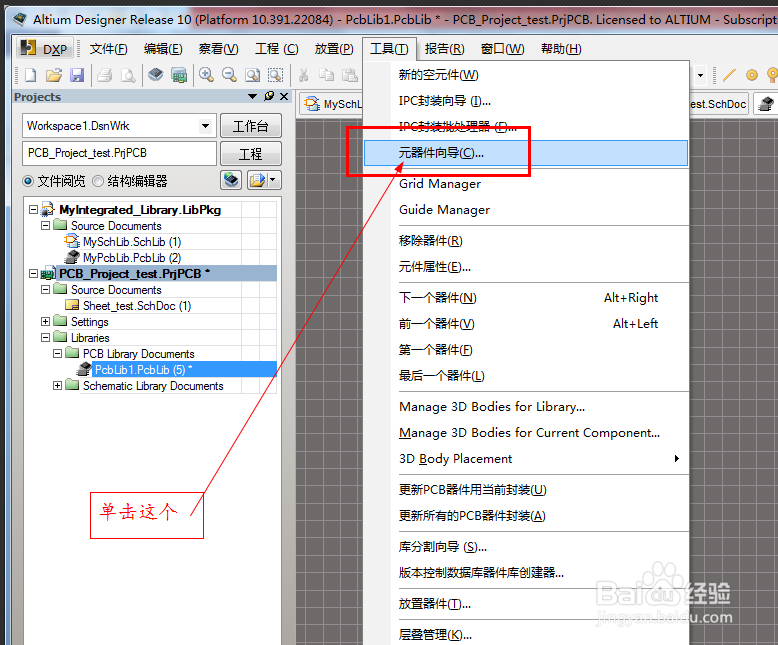Open the Workspace1.DsnWrk dropdown

point(205,126)
